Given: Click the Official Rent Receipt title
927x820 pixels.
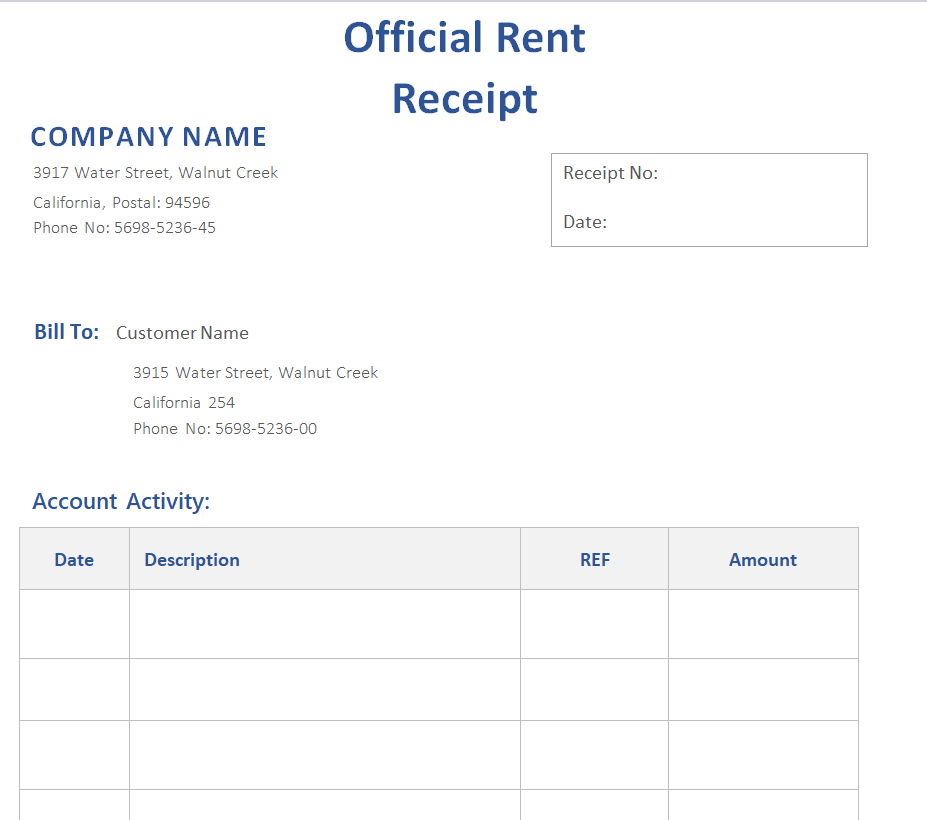Looking at the screenshot, I should tap(464, 68).
